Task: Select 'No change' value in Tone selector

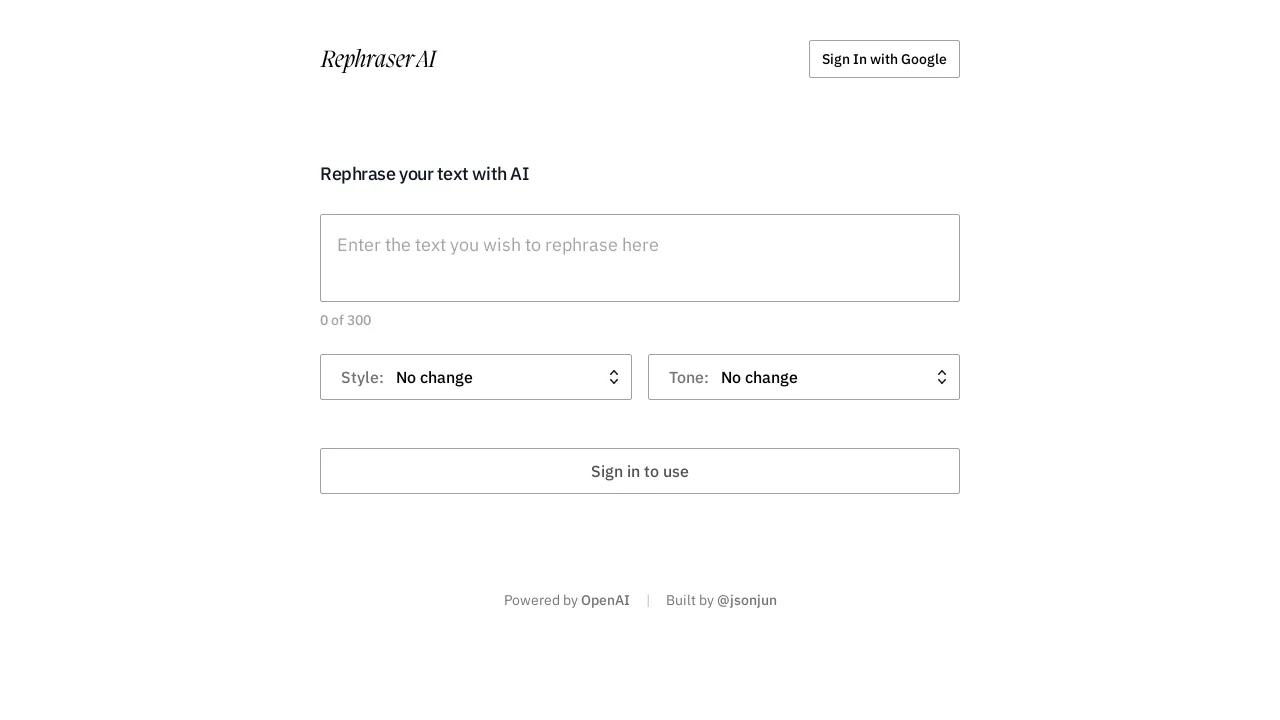Action: [x=759, y=377]
